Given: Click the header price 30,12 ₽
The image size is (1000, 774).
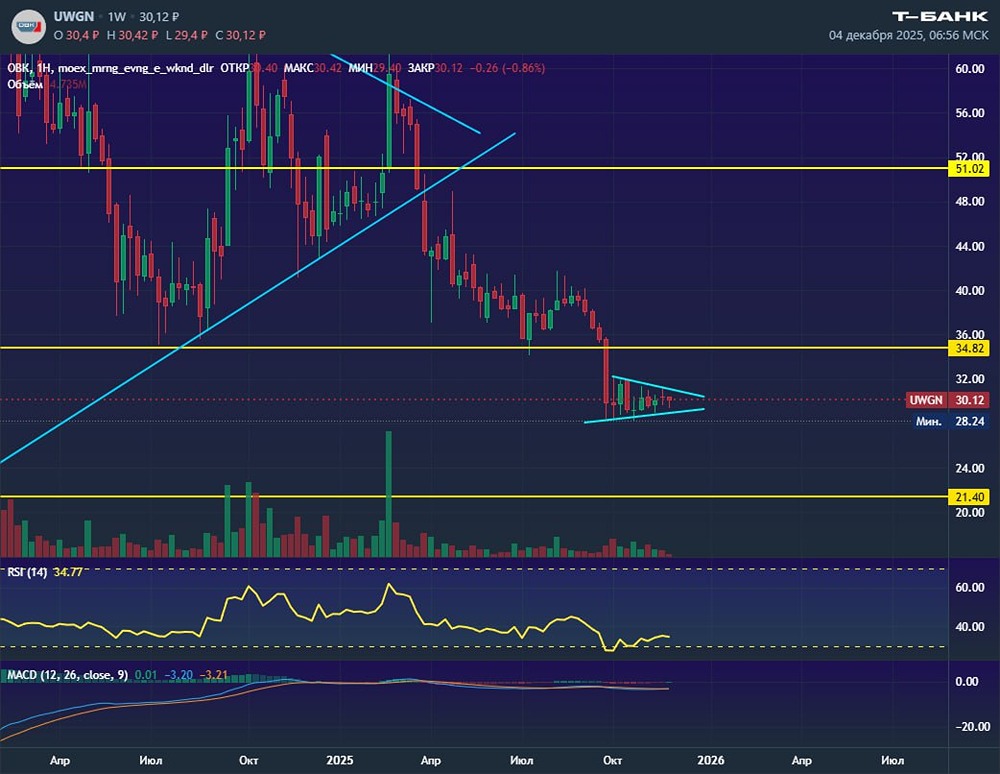Looking at the screenshot, I should pos(159,17).
